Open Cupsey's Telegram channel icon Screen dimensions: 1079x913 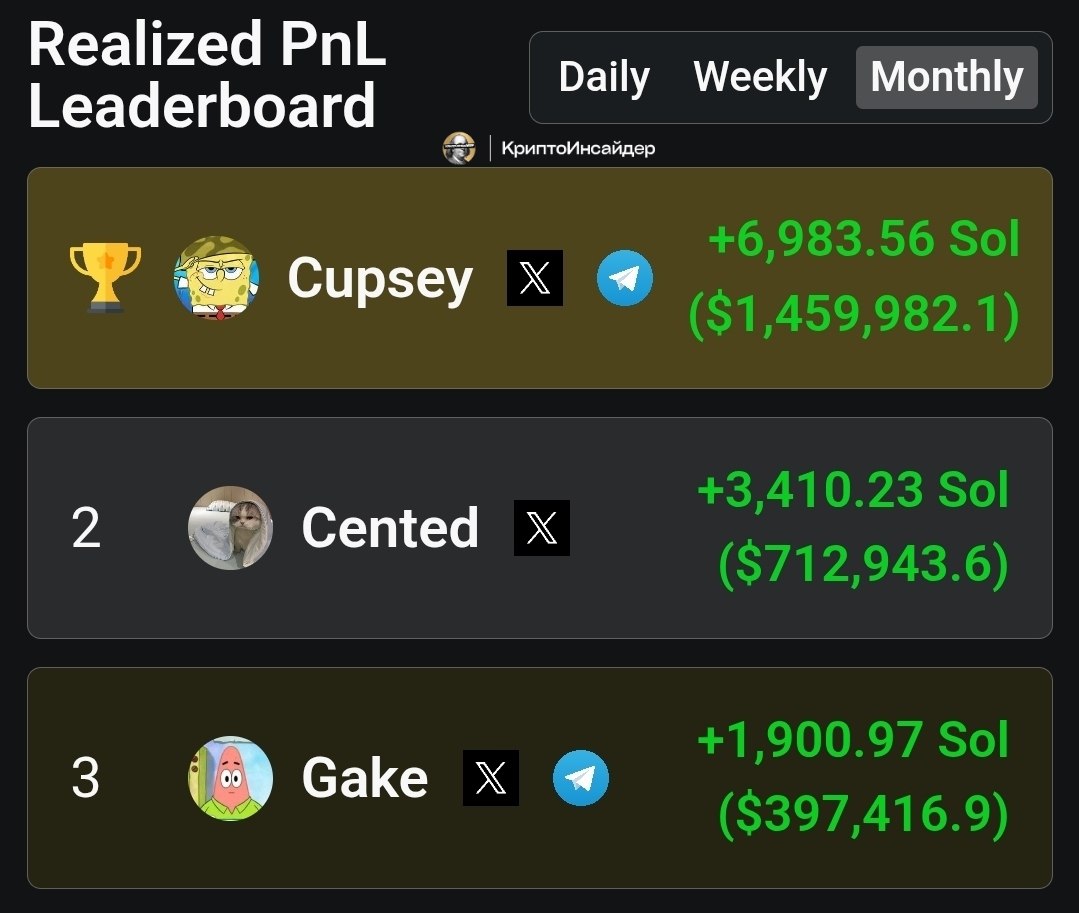625,278
